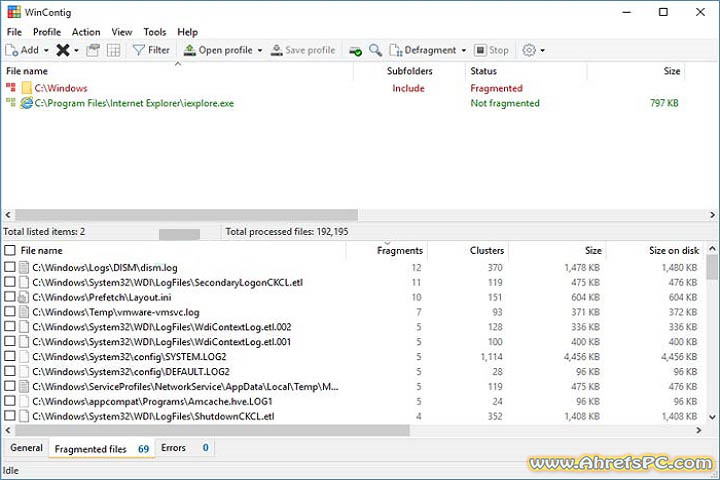Click the vmware-vmsvc.log file icon
Viewport: 720px width, 480px height.
pyautogui.click(x=24, y=312)
